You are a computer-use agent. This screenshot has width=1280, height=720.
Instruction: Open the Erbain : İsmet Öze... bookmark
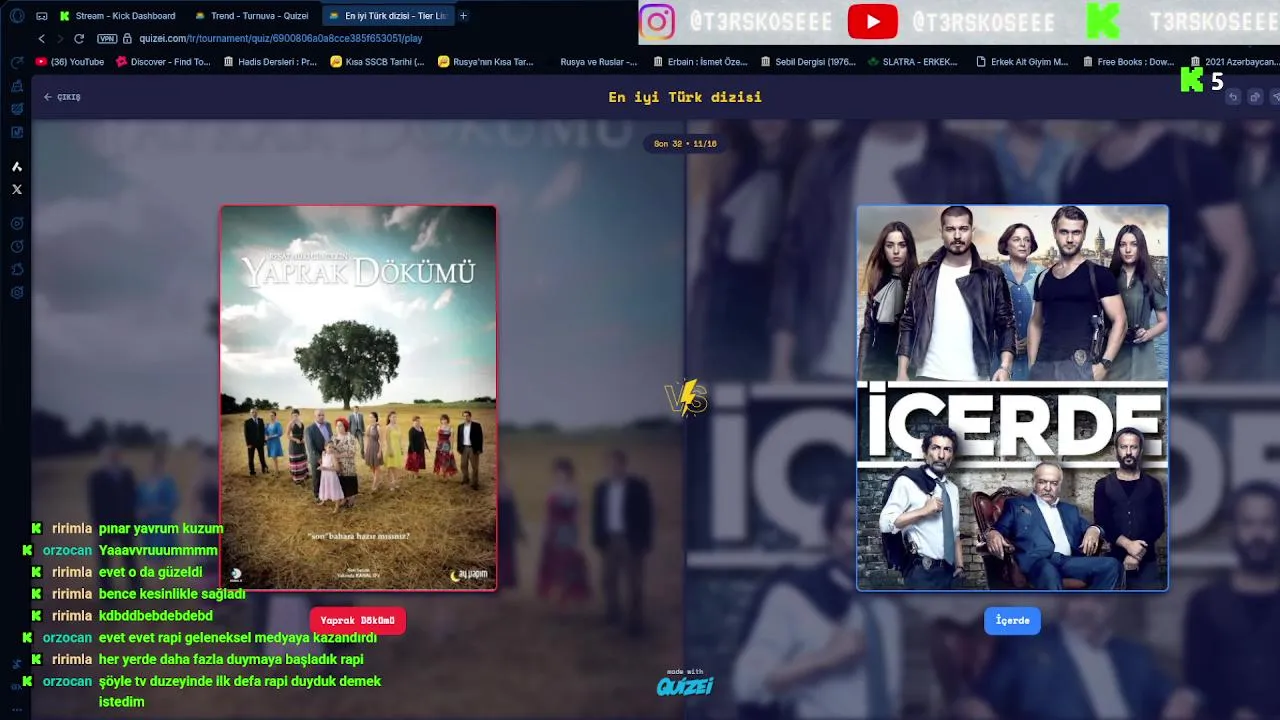(x=700, y=62)
